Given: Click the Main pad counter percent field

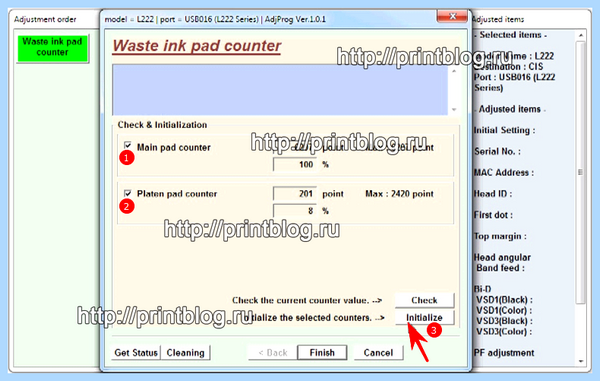Looking at the screenshot, I should 295,164.
